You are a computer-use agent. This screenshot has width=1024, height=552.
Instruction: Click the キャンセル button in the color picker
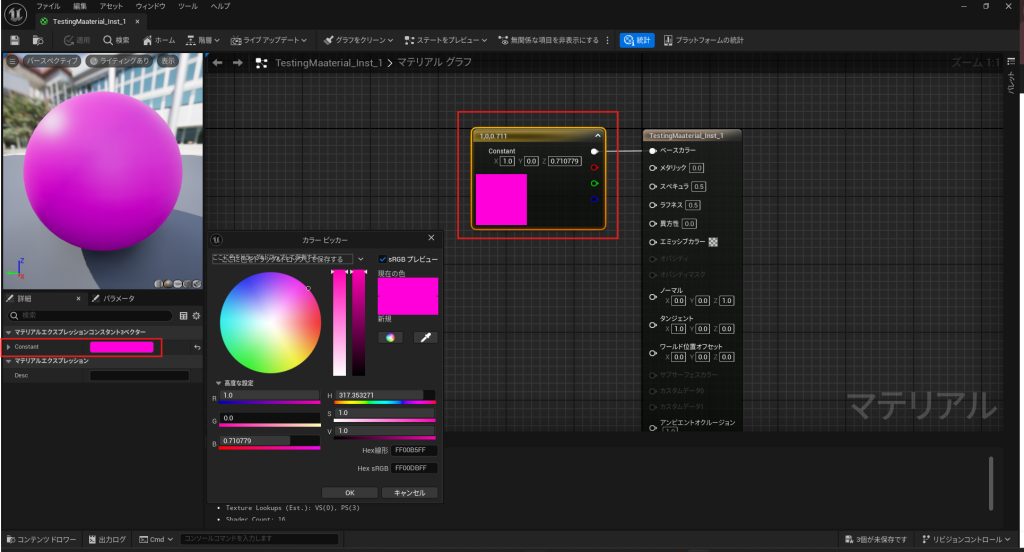410,492
